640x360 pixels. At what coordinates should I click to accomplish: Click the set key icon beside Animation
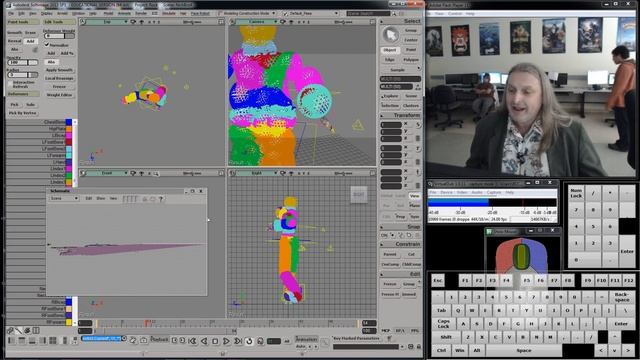[324, 342]
